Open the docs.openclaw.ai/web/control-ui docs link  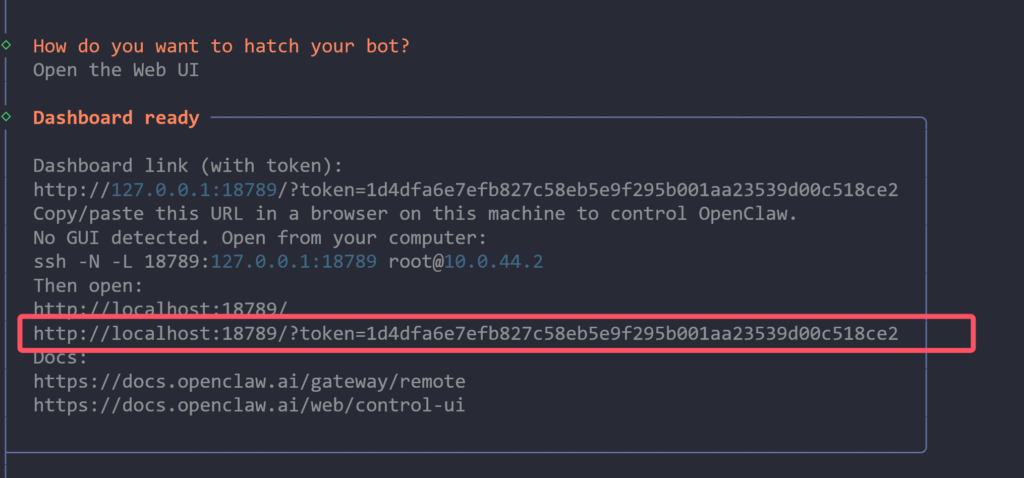click(249, 405)
